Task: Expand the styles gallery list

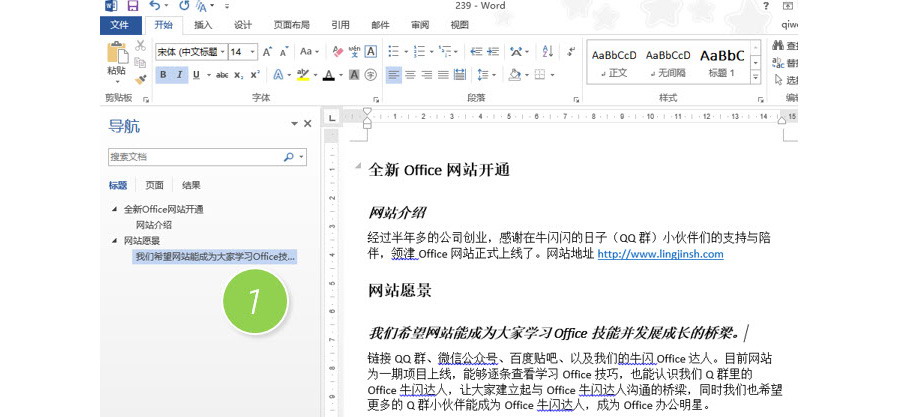Action: [x=755, y=76]
